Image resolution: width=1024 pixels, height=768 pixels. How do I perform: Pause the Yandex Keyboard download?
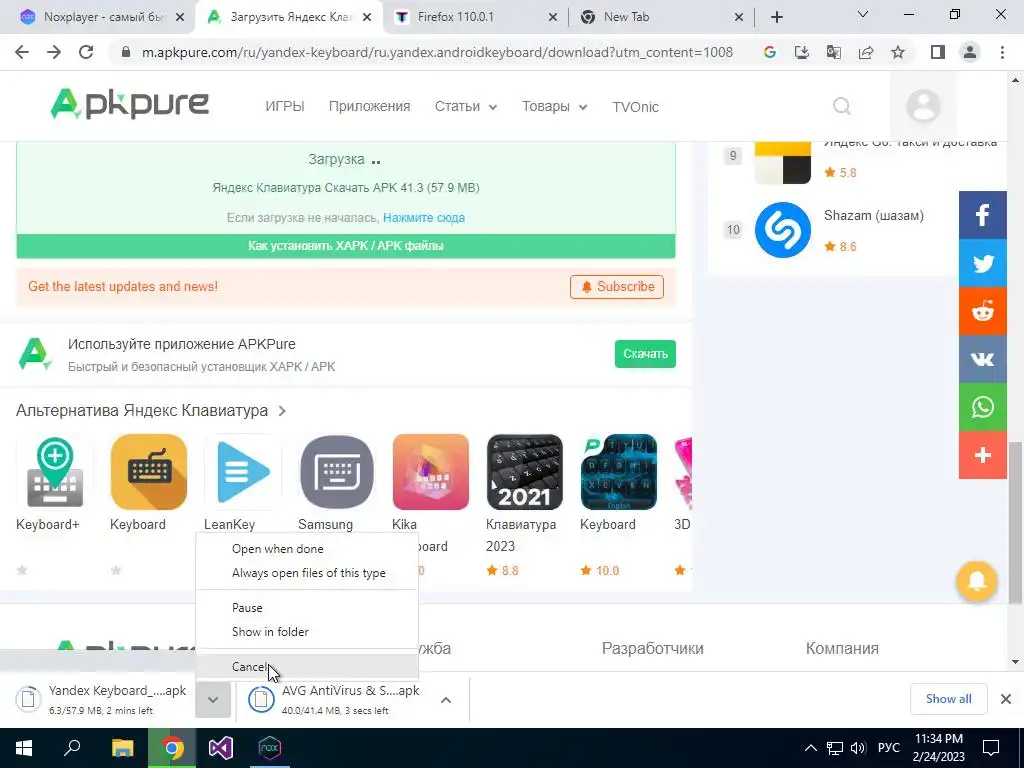click(306, 607)
